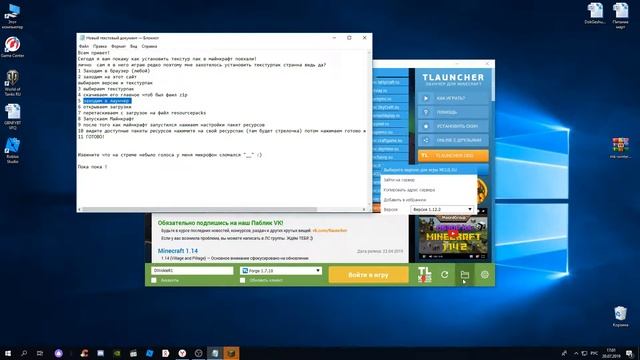Click the orange TLauncher PRO button

click(453, 156)
